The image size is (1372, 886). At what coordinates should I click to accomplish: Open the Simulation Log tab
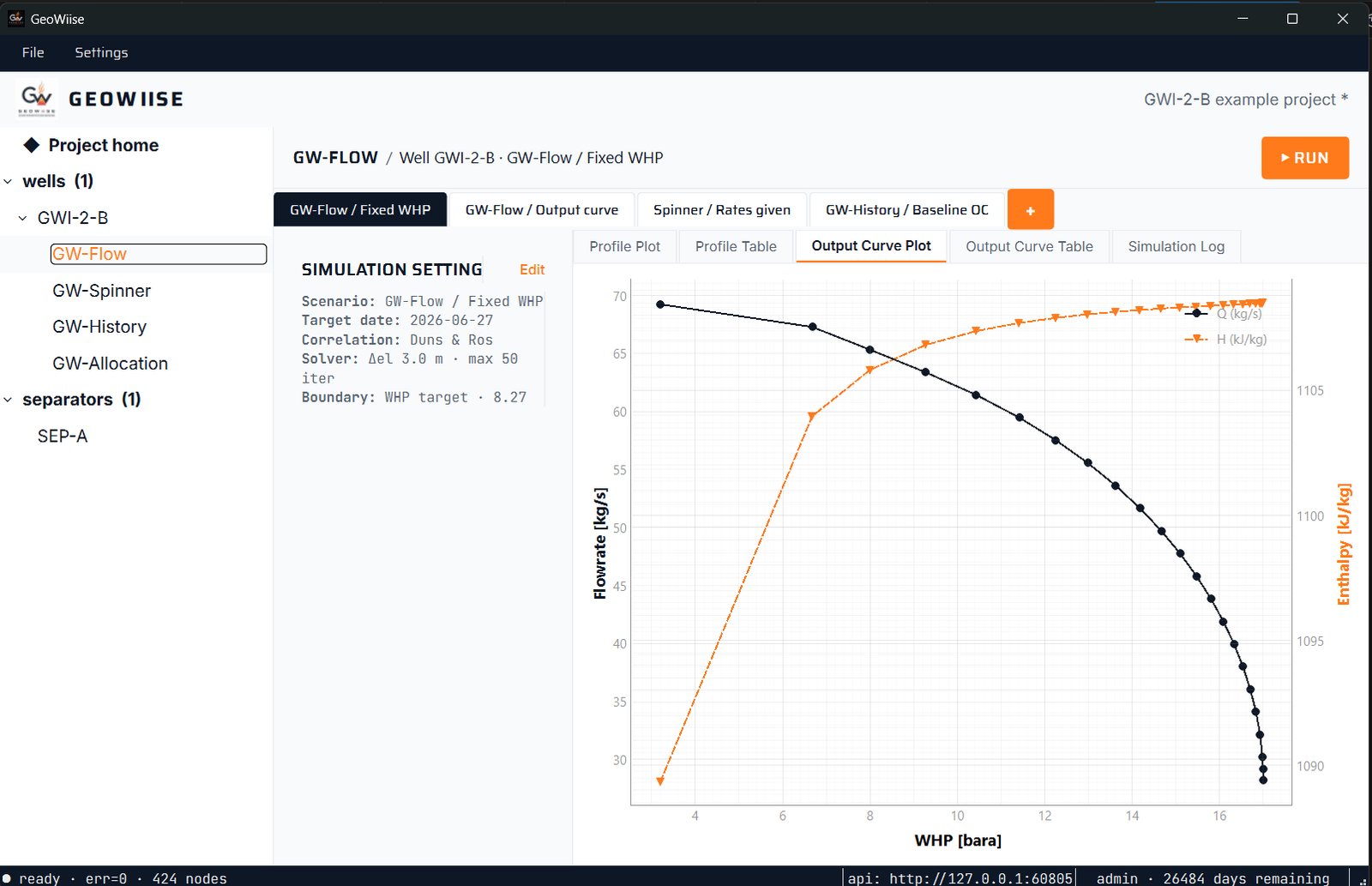[x=1176, y=246]
